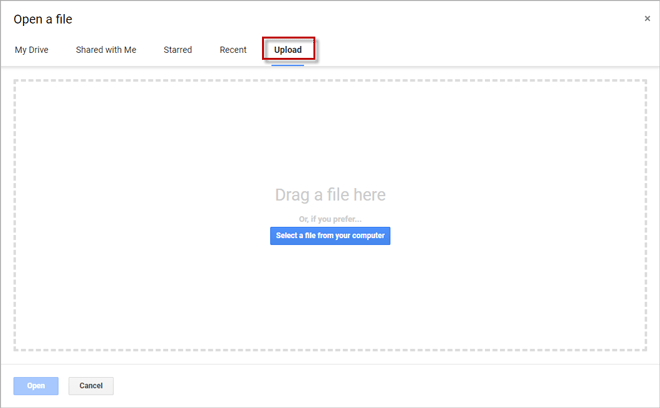Cancel the Open a file dialog
Image resolution: width=660 pixels, height=408 pixels.
point(91,386)
